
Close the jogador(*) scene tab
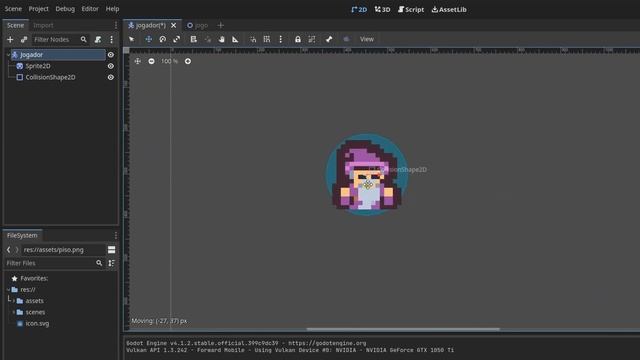point(173,25)
